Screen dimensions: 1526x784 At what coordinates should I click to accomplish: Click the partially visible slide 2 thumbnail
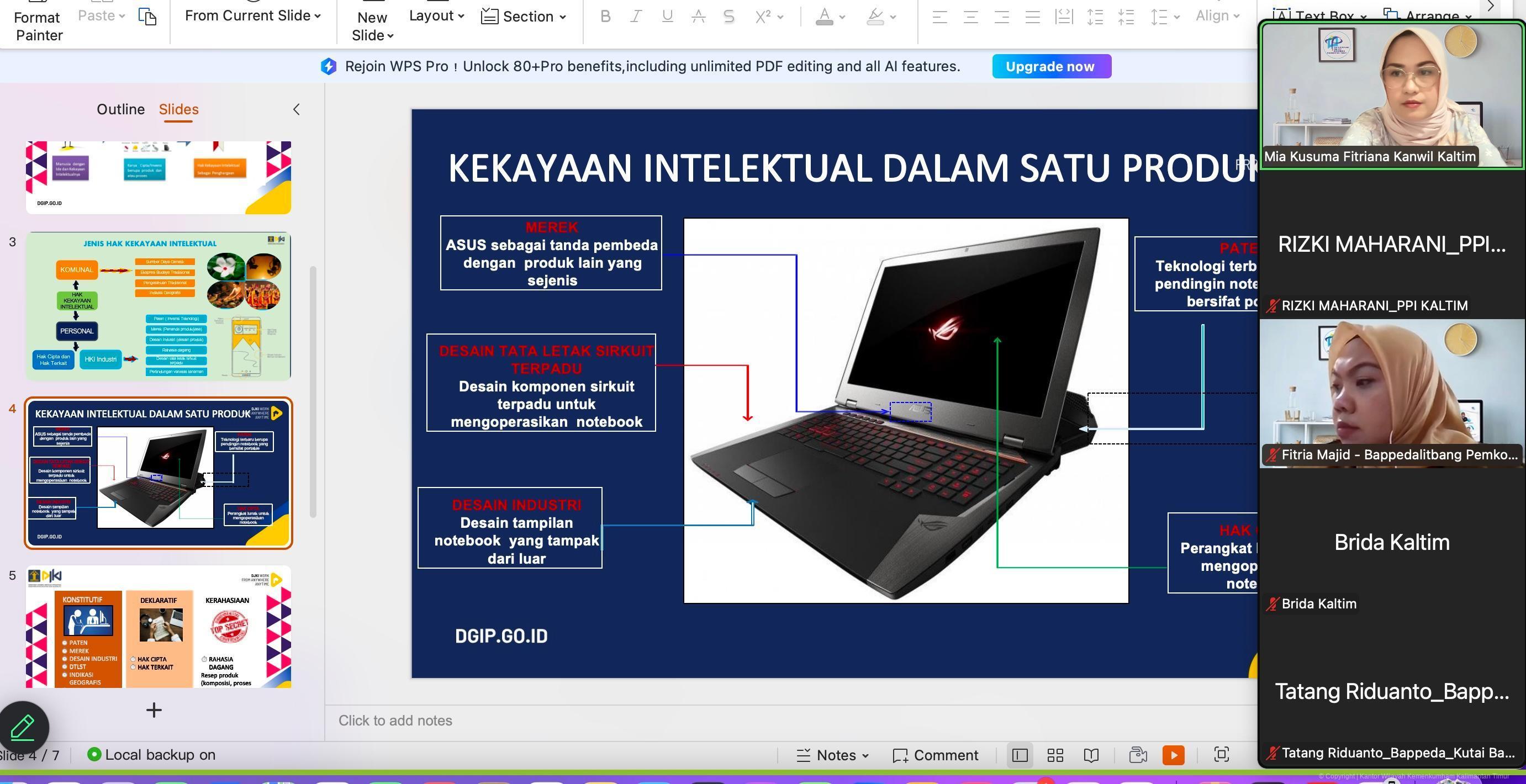[x=158, y=177]
